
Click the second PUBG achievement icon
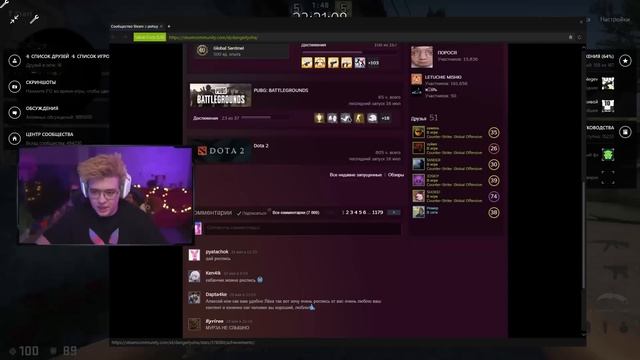(332, 118)
